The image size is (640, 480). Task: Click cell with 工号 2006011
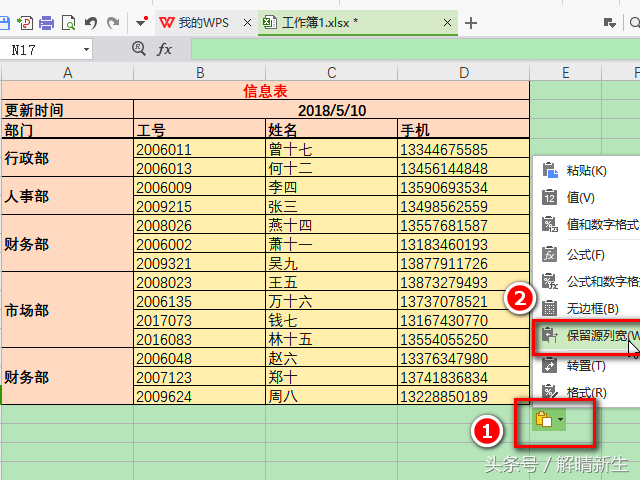pos(200,149)
